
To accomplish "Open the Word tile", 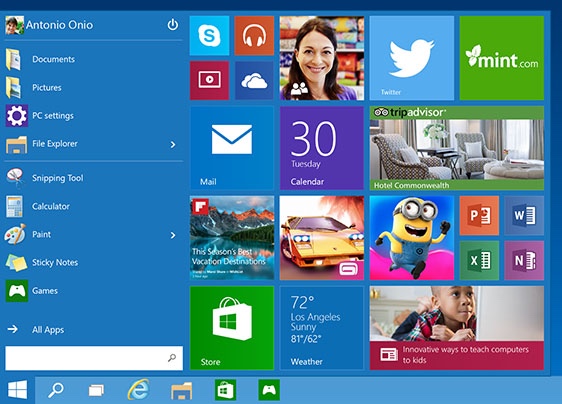I will (x=524, y=215).
